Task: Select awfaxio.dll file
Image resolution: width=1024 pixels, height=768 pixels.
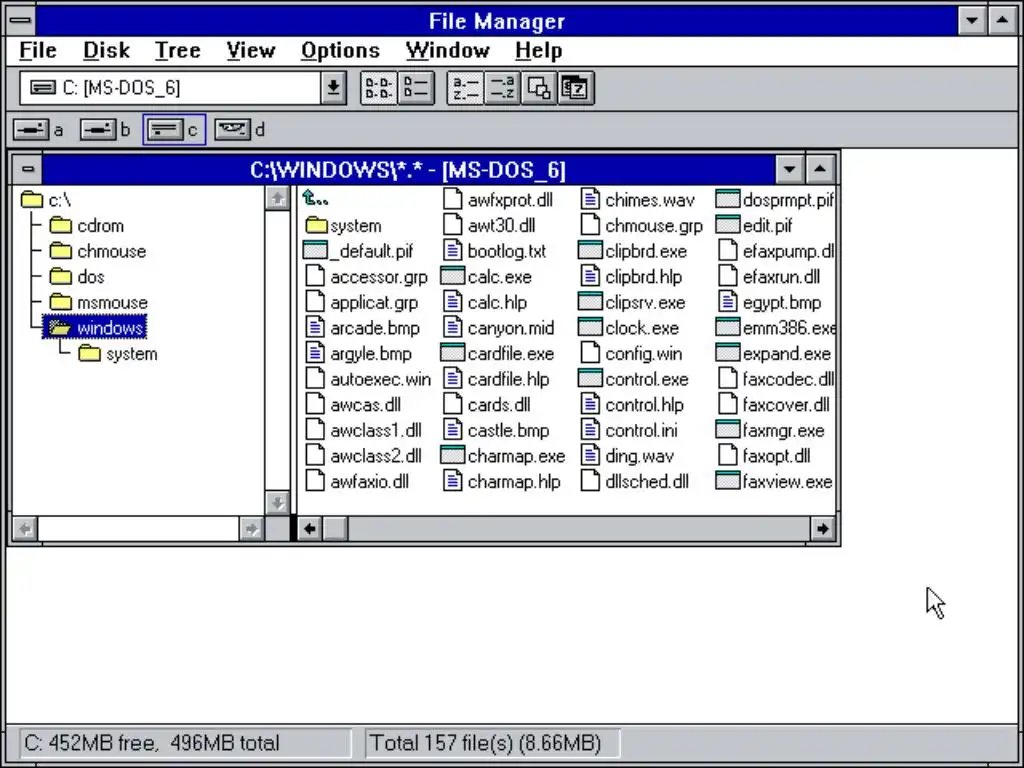Action: click(x=357, y=481)
